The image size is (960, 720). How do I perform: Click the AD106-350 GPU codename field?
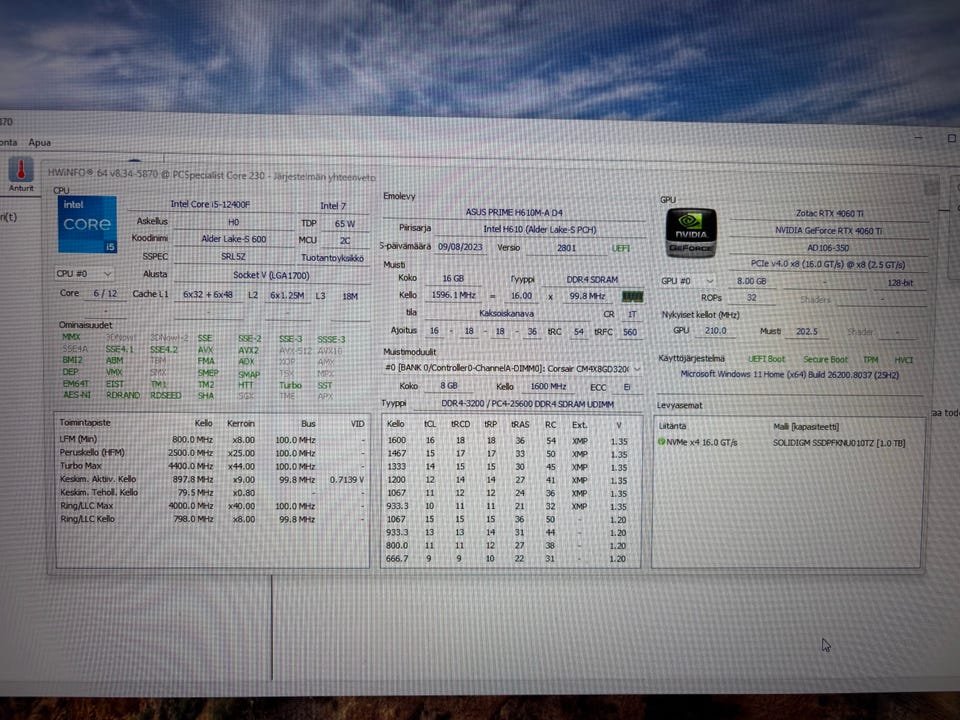tap(828, 248)
